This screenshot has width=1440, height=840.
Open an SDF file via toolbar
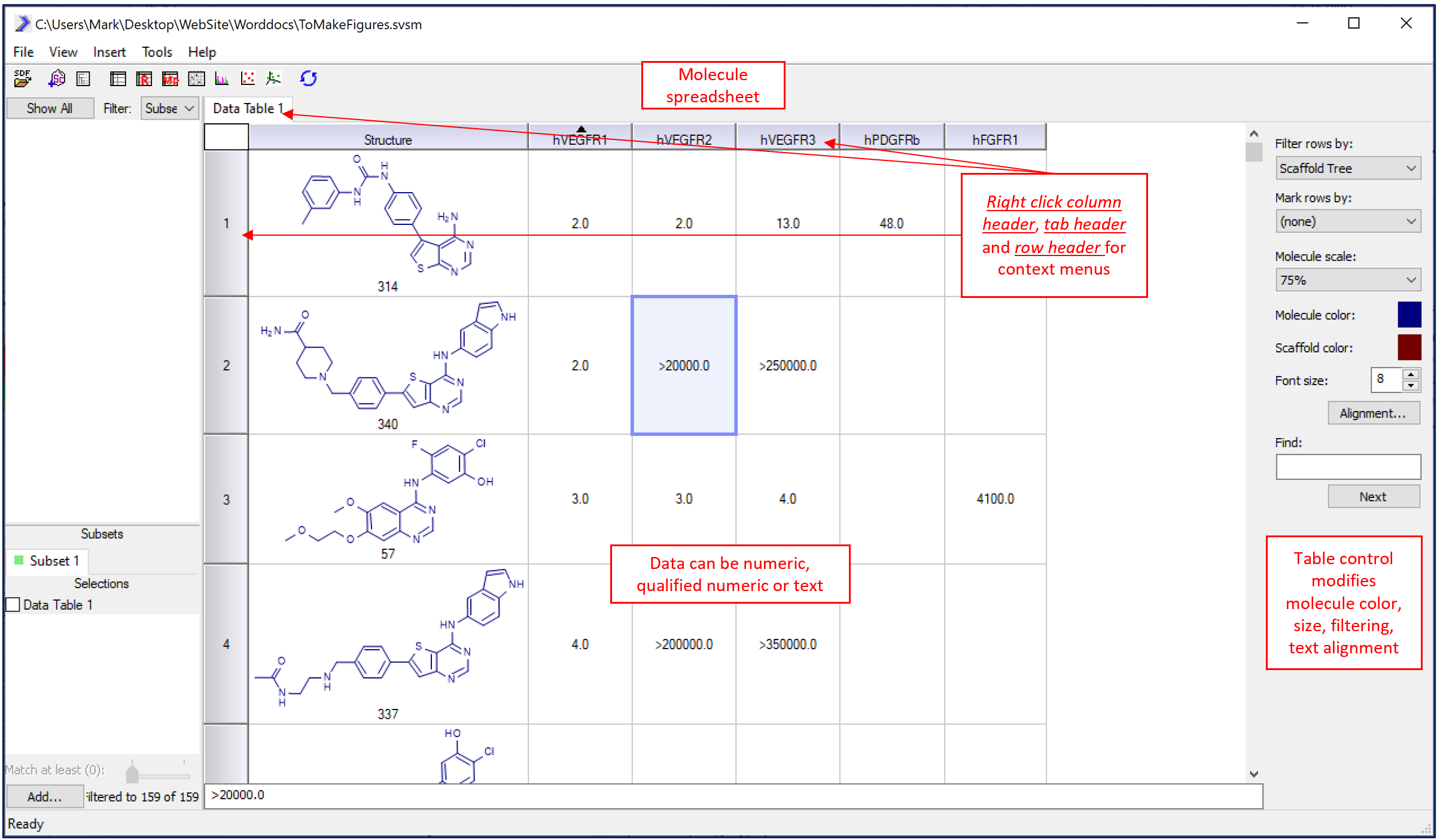tap(22, 78)
